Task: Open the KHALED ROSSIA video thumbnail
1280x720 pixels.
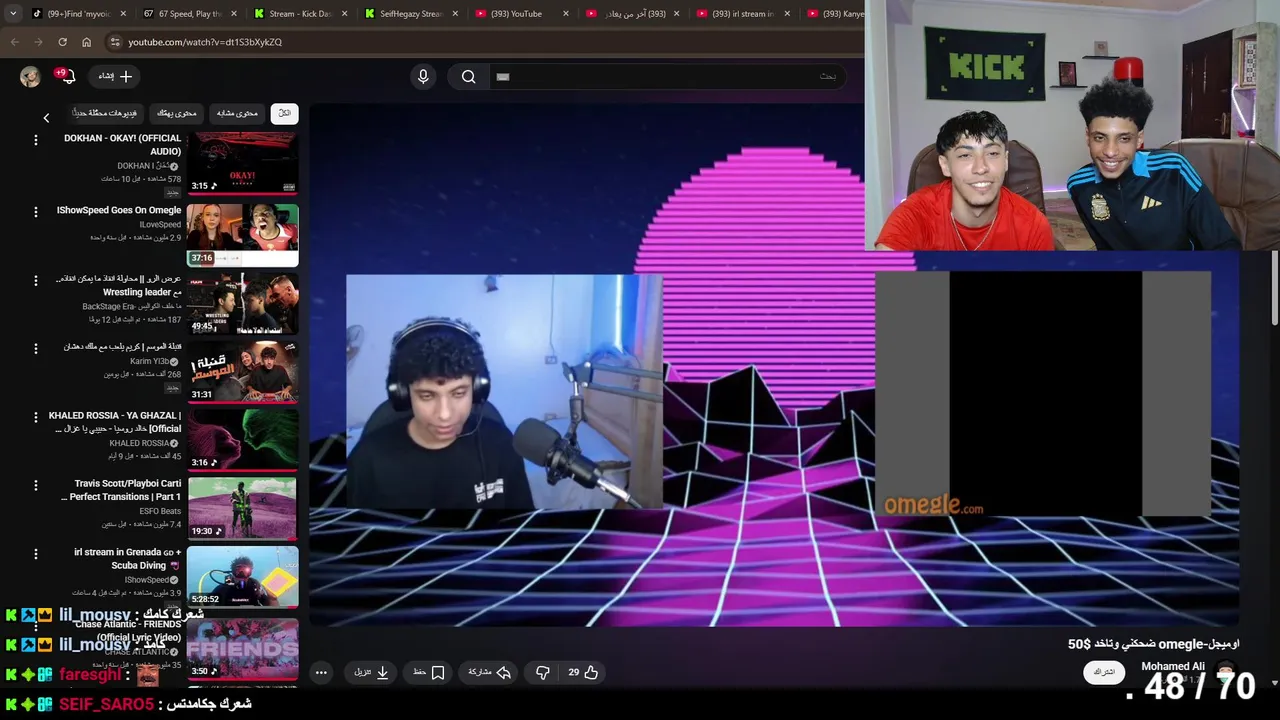Action: click(x=242, y=440)
